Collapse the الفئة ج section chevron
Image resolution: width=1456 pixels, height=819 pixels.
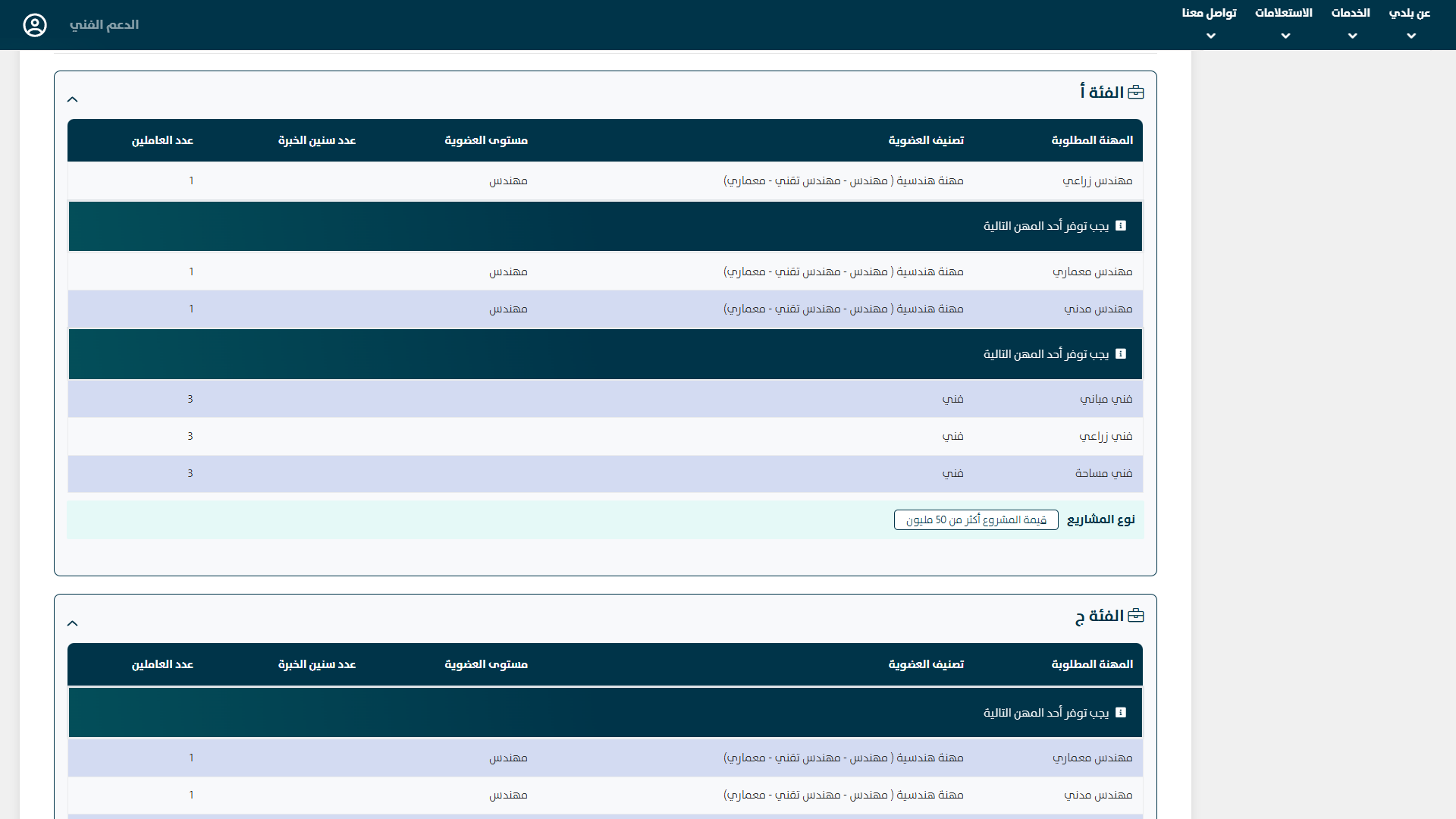coord(73,623)
